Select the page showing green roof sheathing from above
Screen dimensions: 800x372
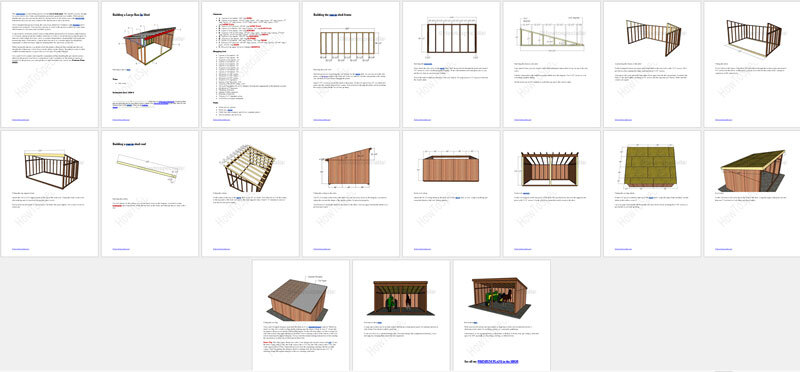[x=652, y=193]
